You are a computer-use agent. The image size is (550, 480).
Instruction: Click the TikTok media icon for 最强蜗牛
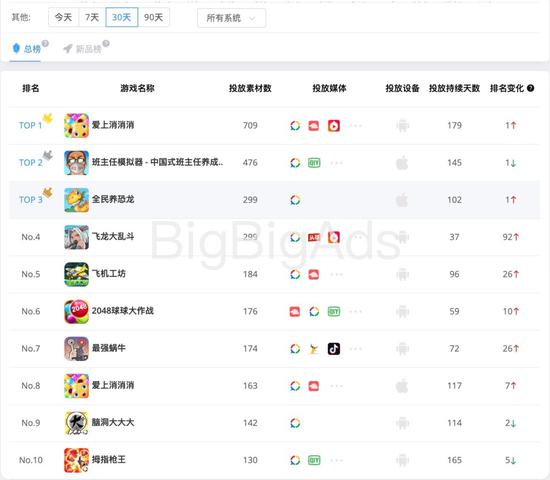coord(334,348)
